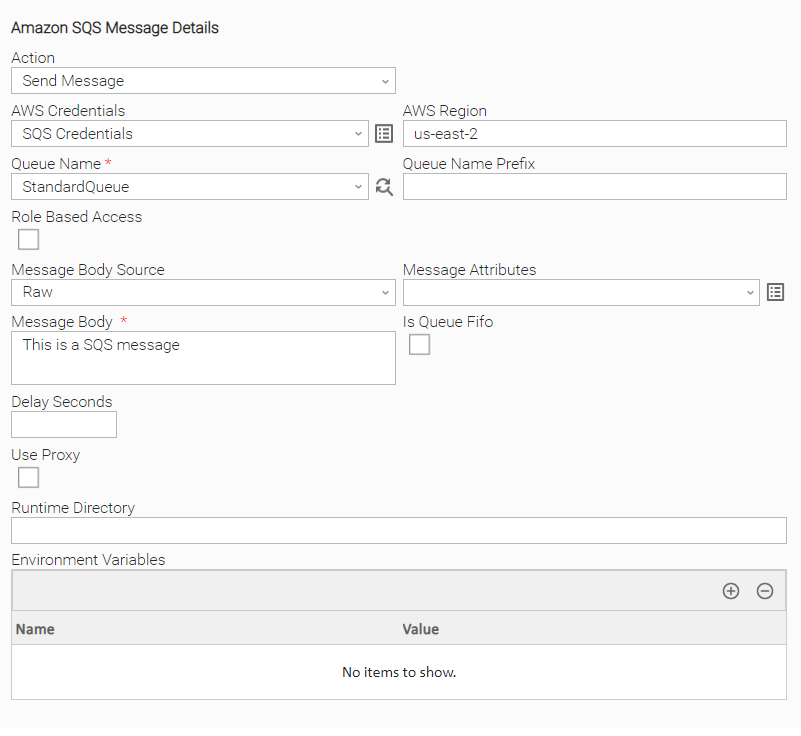Enable Role Based Access checkbox
801x736 pixels.
tap(28, 240)
